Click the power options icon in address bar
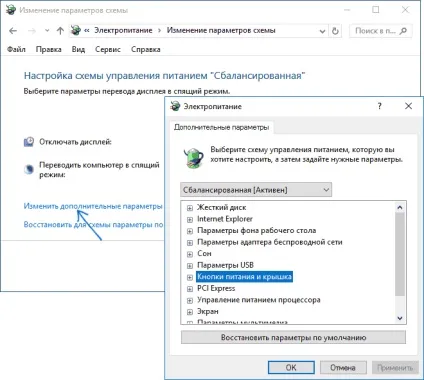This screenshot has height=380, width=424. pyautogui.click(x=76, y=30)
